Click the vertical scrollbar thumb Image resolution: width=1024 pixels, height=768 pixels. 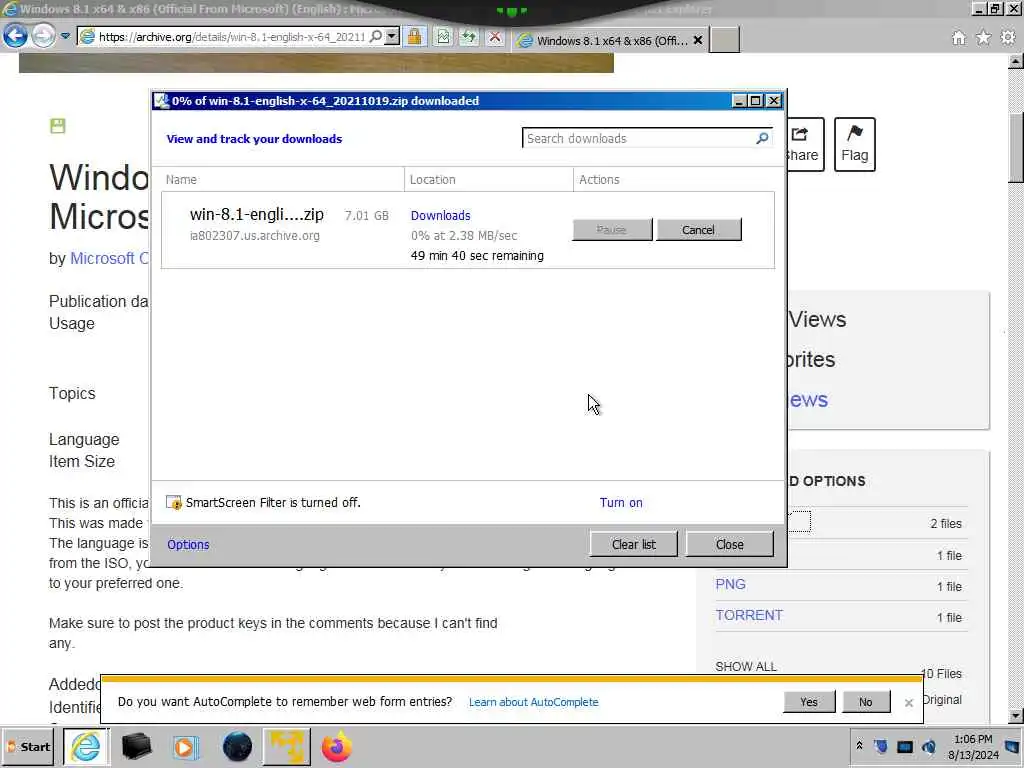point(1016,148)
